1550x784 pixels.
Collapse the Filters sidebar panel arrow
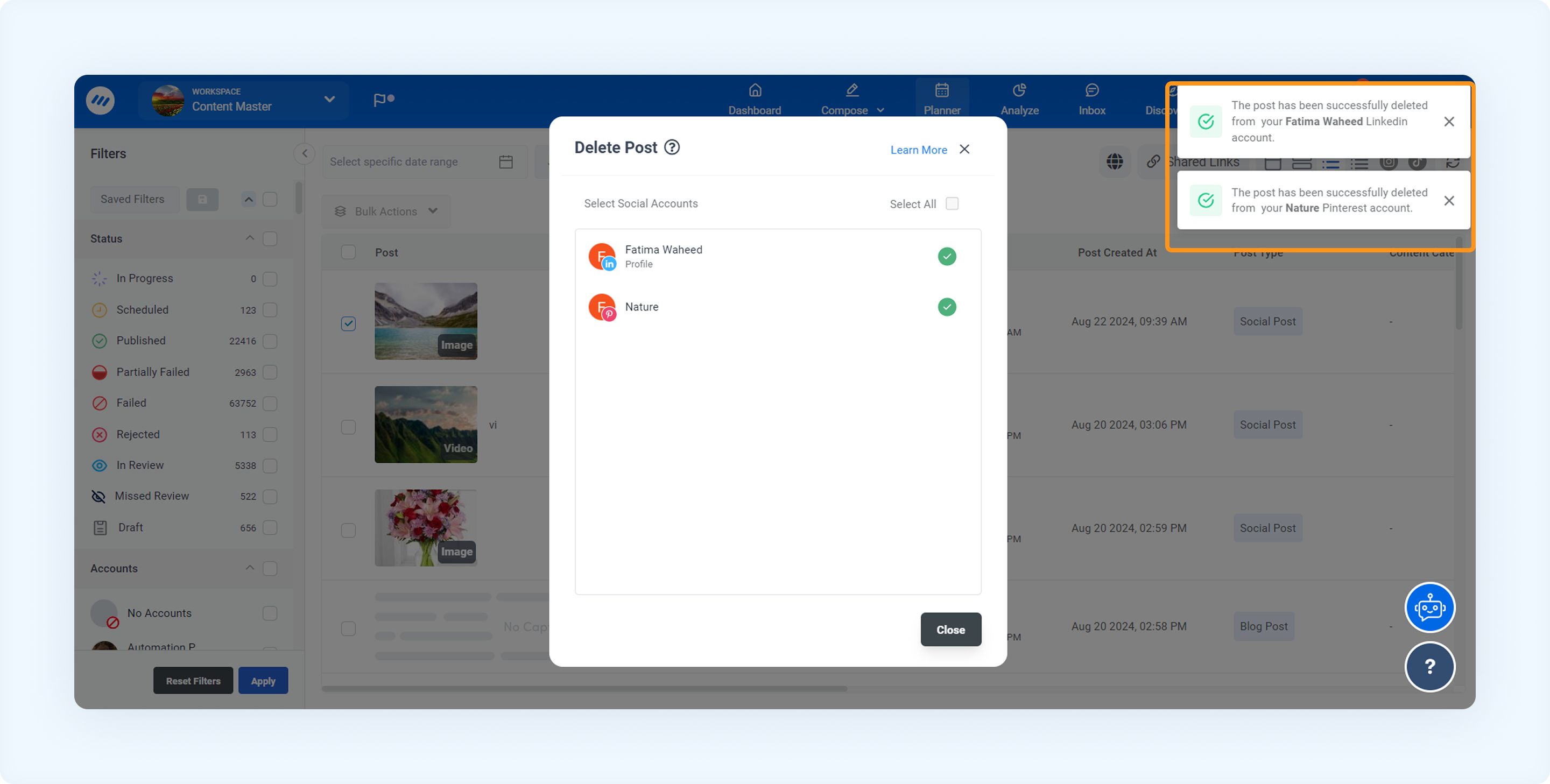[305, 153]
